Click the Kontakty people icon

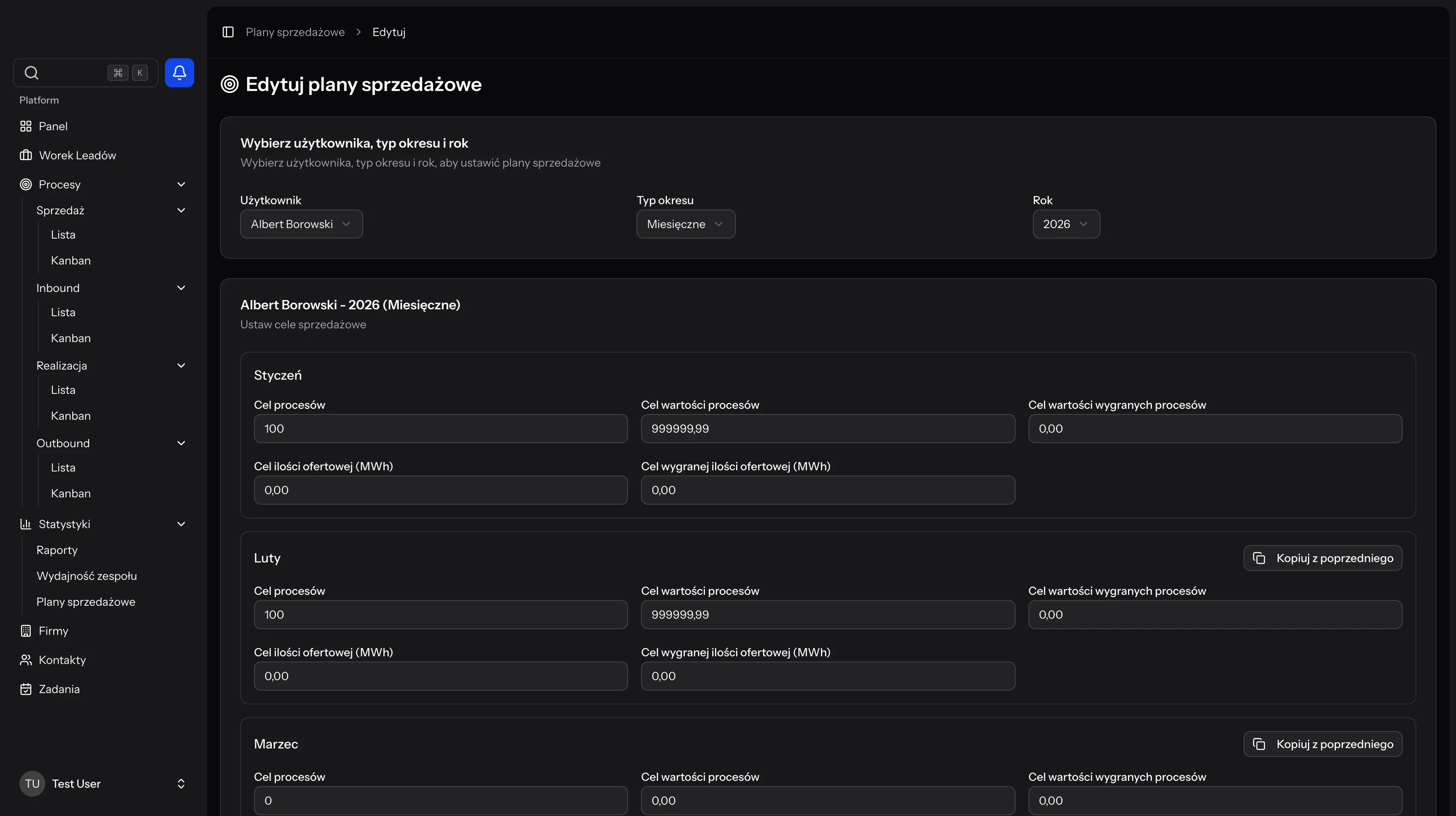click(26, 660)
